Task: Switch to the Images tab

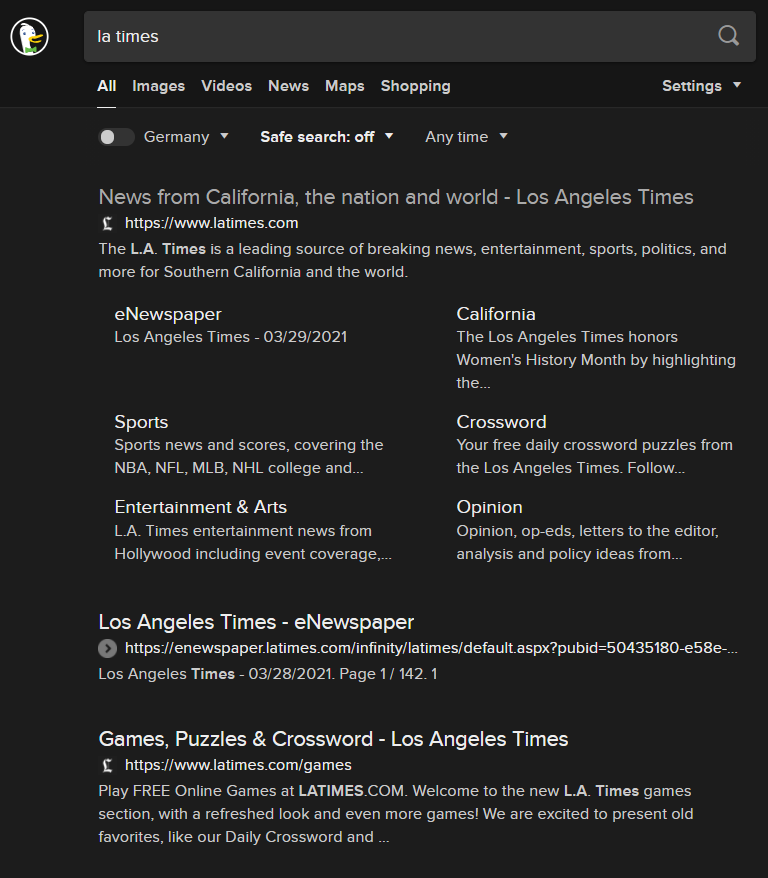Action: pos(158,86)
